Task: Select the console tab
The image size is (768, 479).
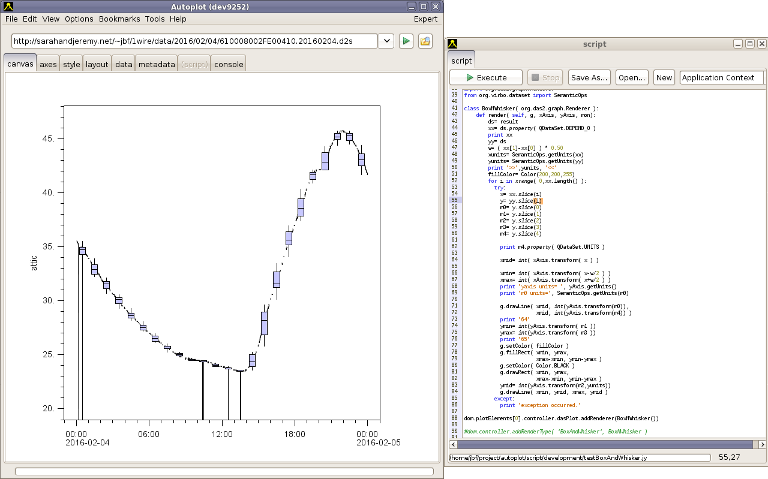Action: pyautogui.click(x=228, y=64)
